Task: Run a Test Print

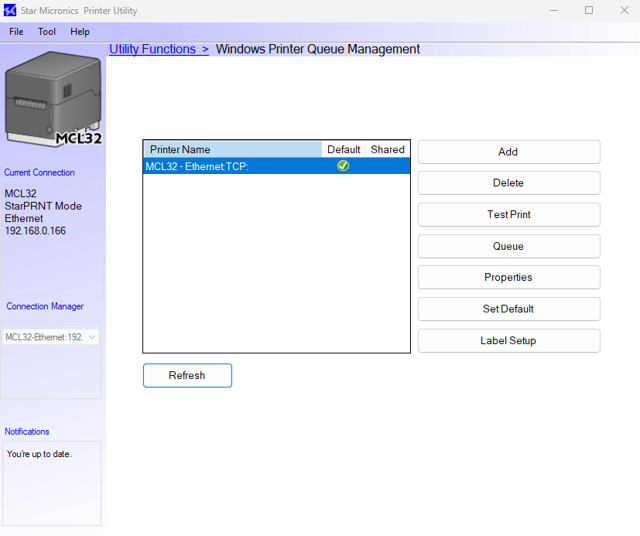Action: (x=508, y=215)
